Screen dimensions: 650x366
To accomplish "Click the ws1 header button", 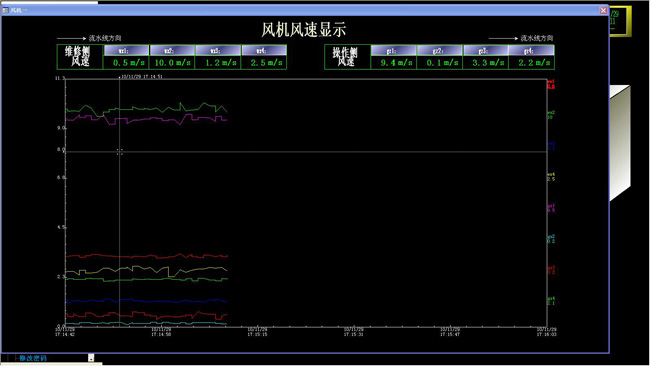I will [126, 51].
